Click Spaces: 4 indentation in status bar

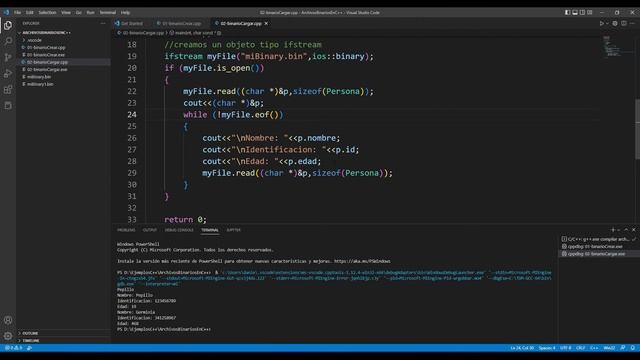(547, 348)
